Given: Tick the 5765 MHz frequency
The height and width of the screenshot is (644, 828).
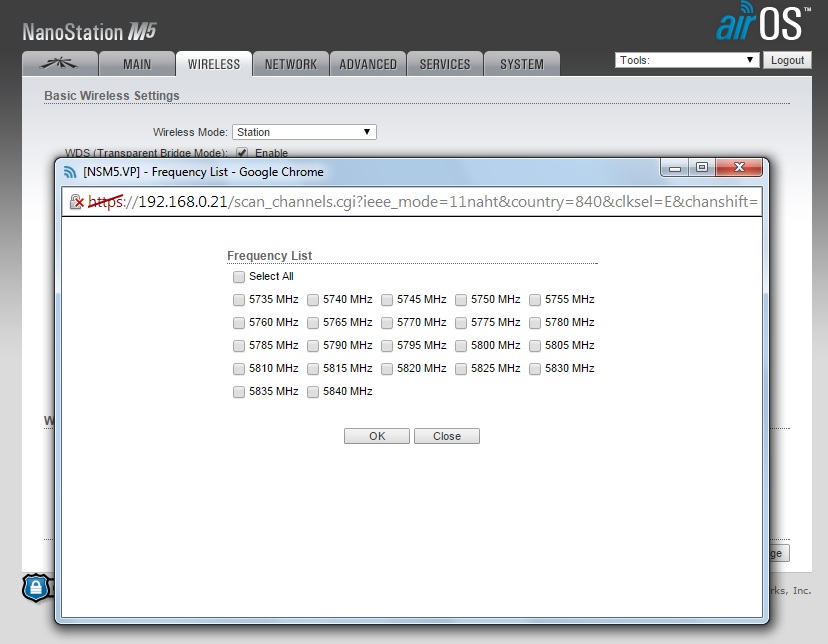Looking at the screenshot, I should [313, 323].
